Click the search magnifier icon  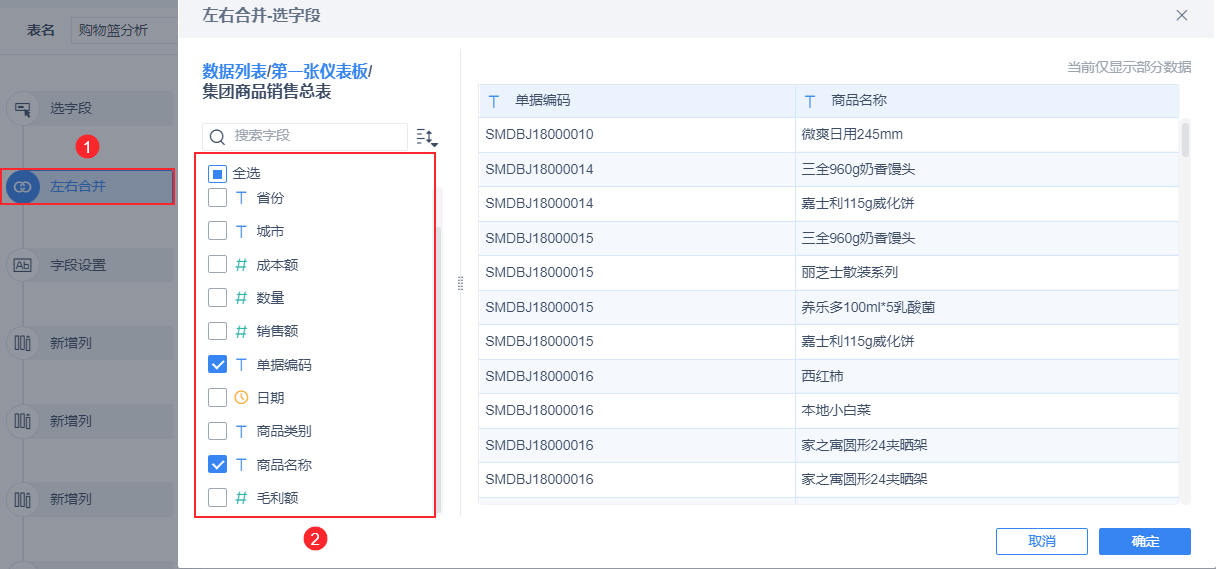(217, 135)
